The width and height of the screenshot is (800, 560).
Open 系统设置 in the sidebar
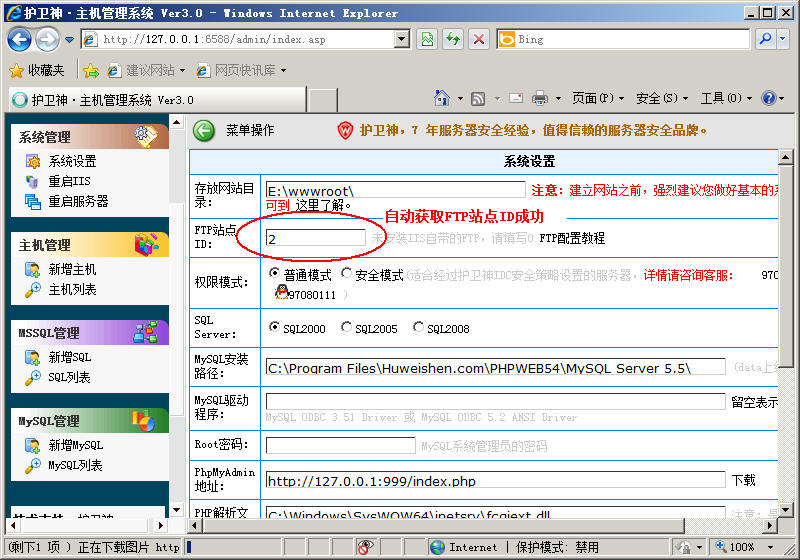pos(72,161)
